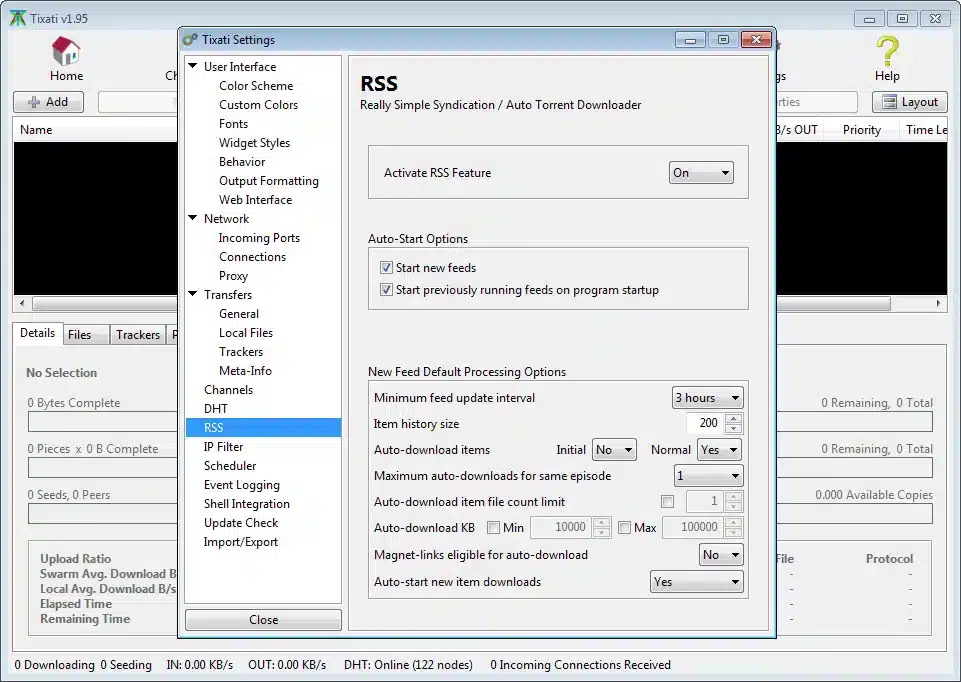Click Tixati v1.95 main window logo icon
The width and height of the screenshot is (961, 682).
(18, 18)
